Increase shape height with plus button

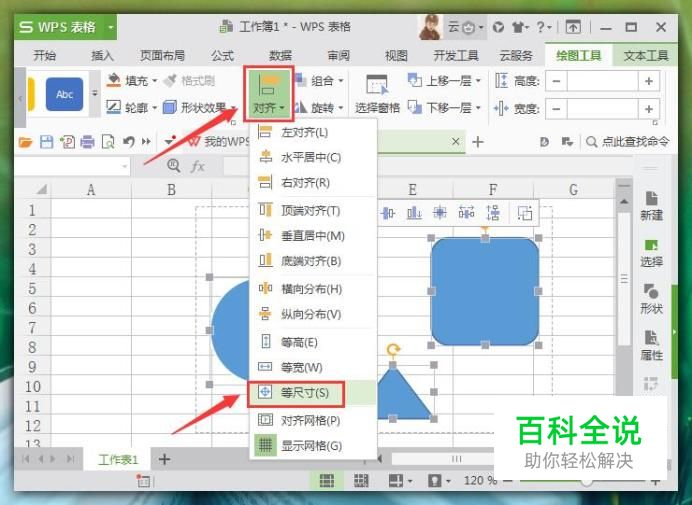(649, 81)
